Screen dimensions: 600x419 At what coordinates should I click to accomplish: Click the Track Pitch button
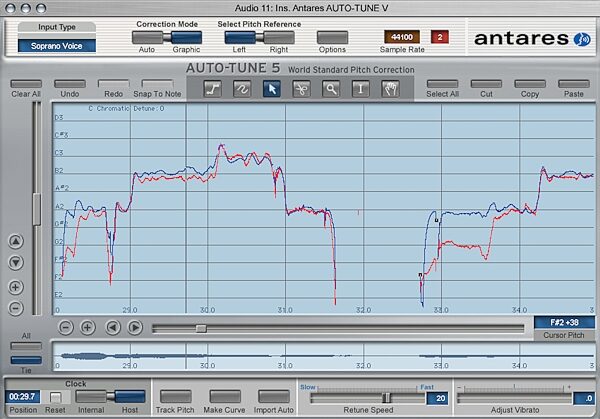click(x=176, y=396)
